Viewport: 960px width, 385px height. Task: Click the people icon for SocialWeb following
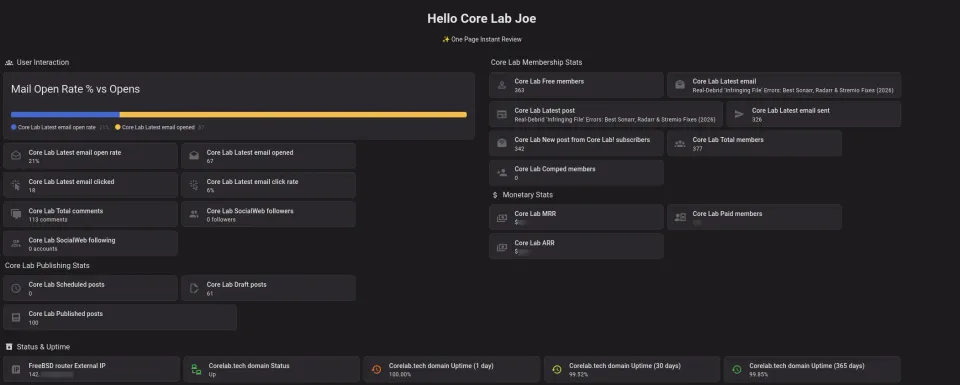pos(16,244)
